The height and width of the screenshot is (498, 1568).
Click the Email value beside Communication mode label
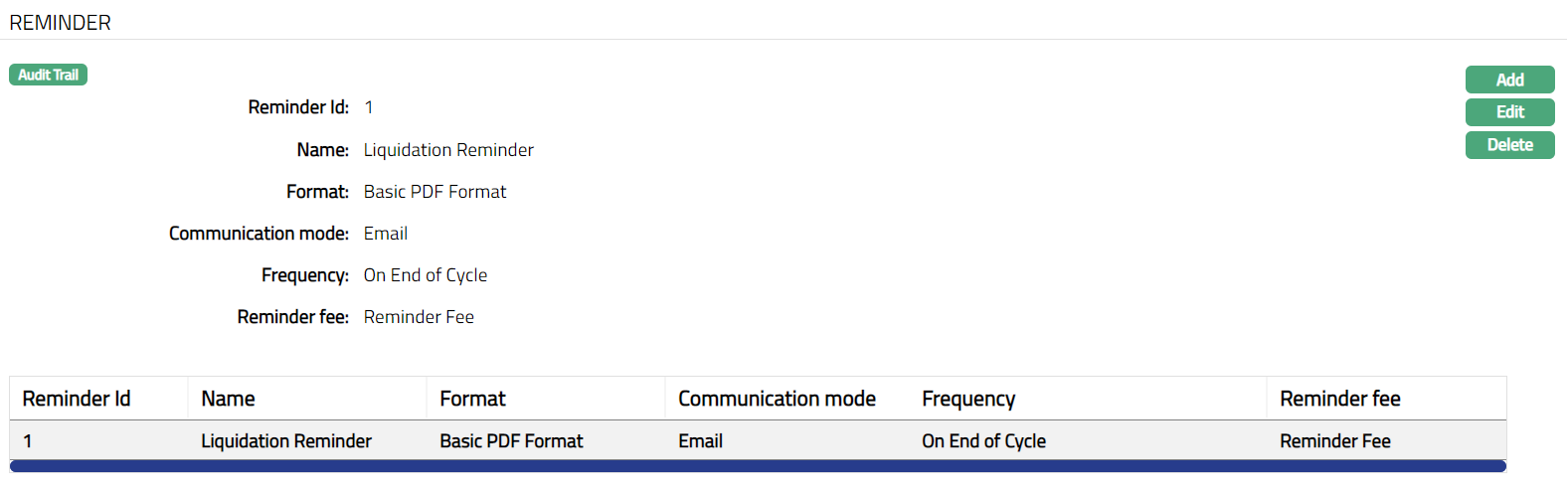coord(386,234)
